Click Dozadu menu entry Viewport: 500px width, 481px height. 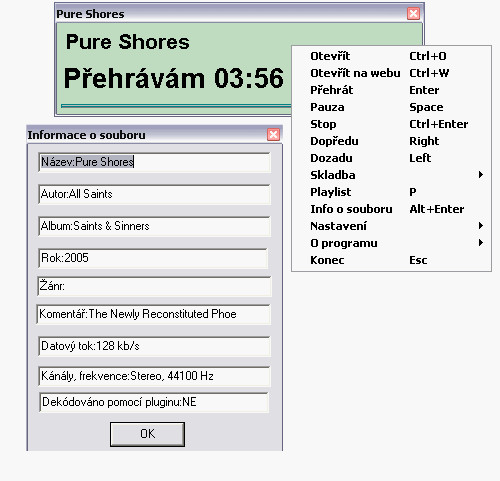coord(391,158)
